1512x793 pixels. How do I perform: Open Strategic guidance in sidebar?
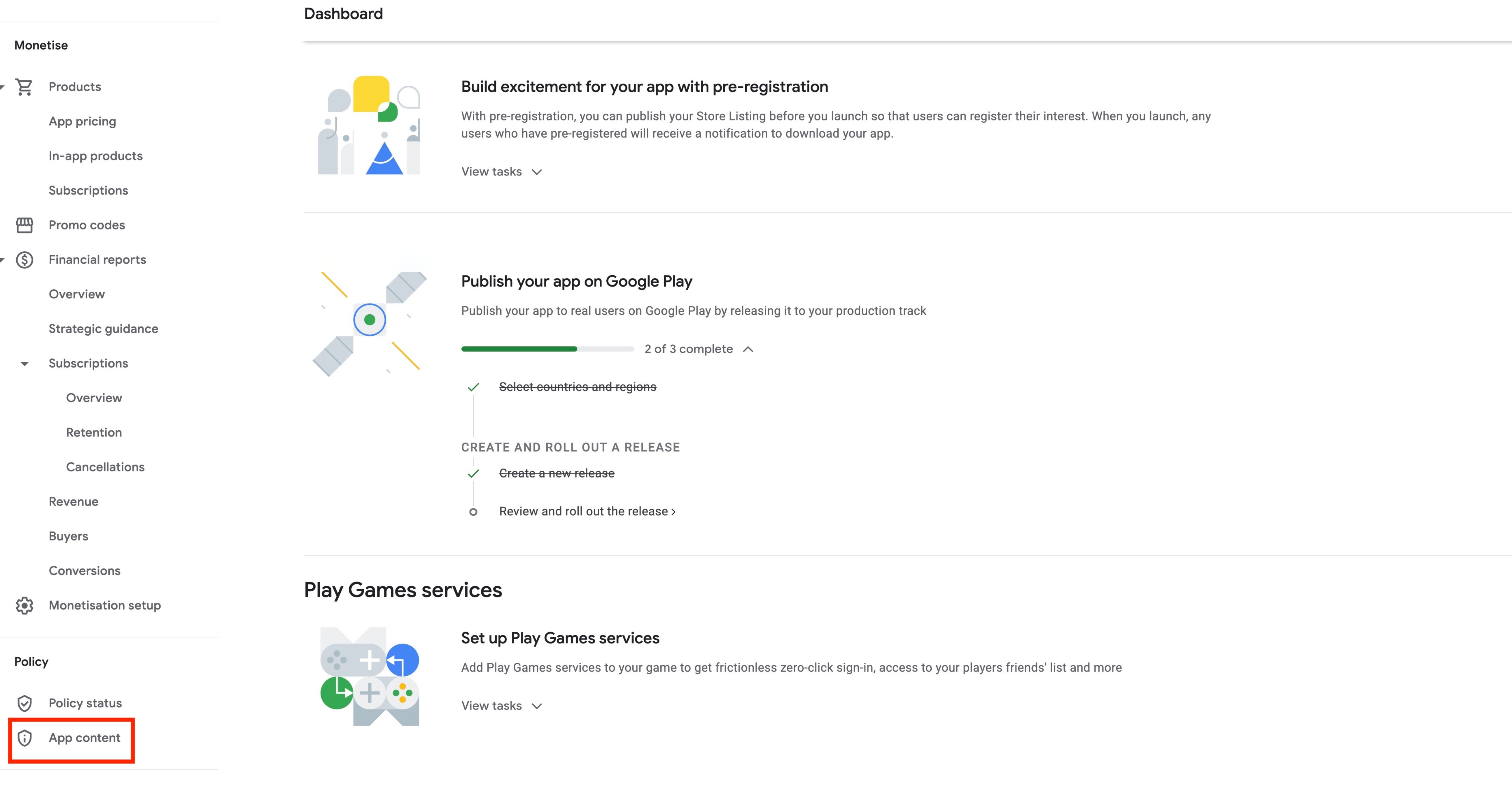(103, 329)
